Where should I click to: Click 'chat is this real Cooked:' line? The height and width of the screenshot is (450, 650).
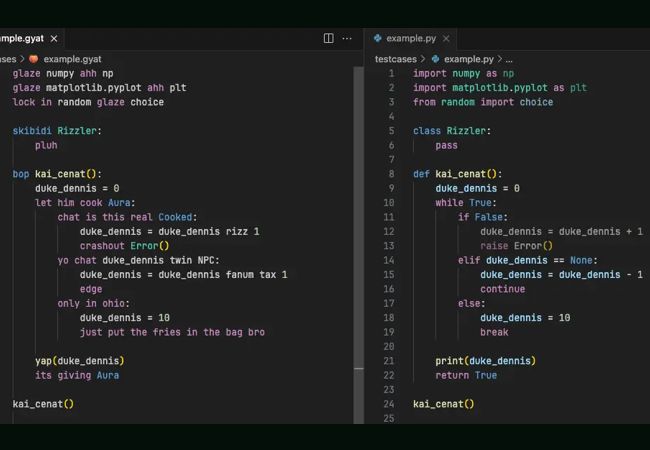tap(127, 217)
